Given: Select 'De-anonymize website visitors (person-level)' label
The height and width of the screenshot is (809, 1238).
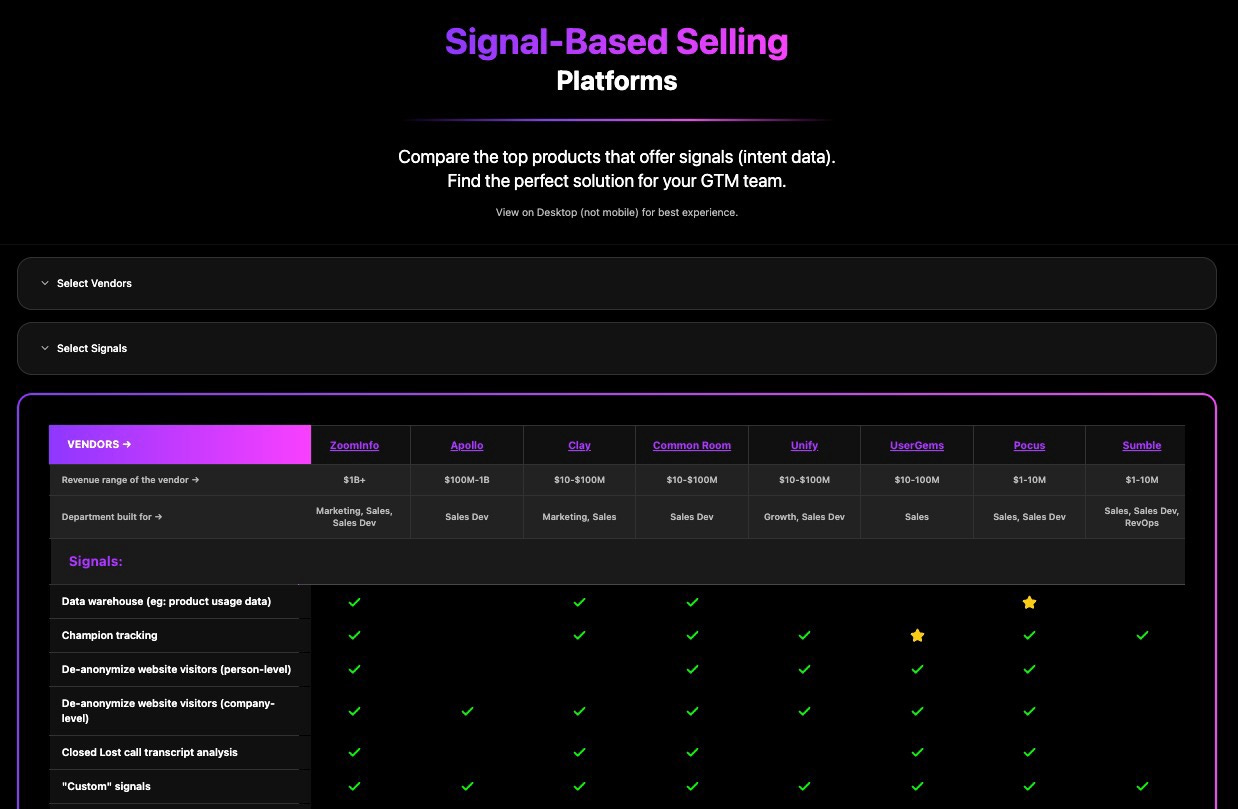Looking at the screenshot, I should (x=176, y=669).
